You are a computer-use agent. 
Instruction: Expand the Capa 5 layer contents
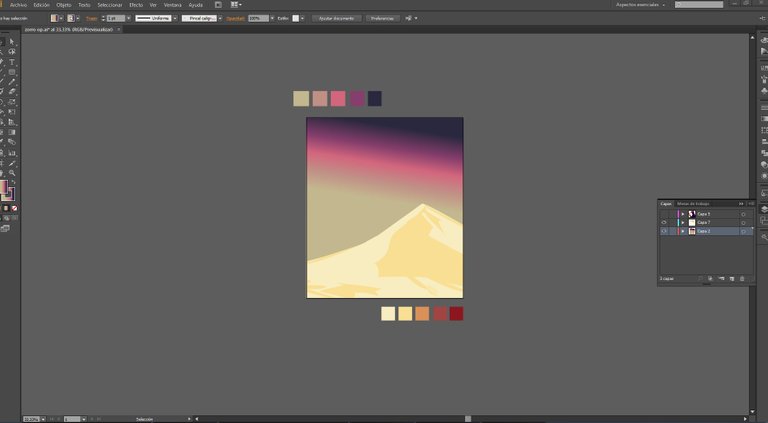coord(683,214)
